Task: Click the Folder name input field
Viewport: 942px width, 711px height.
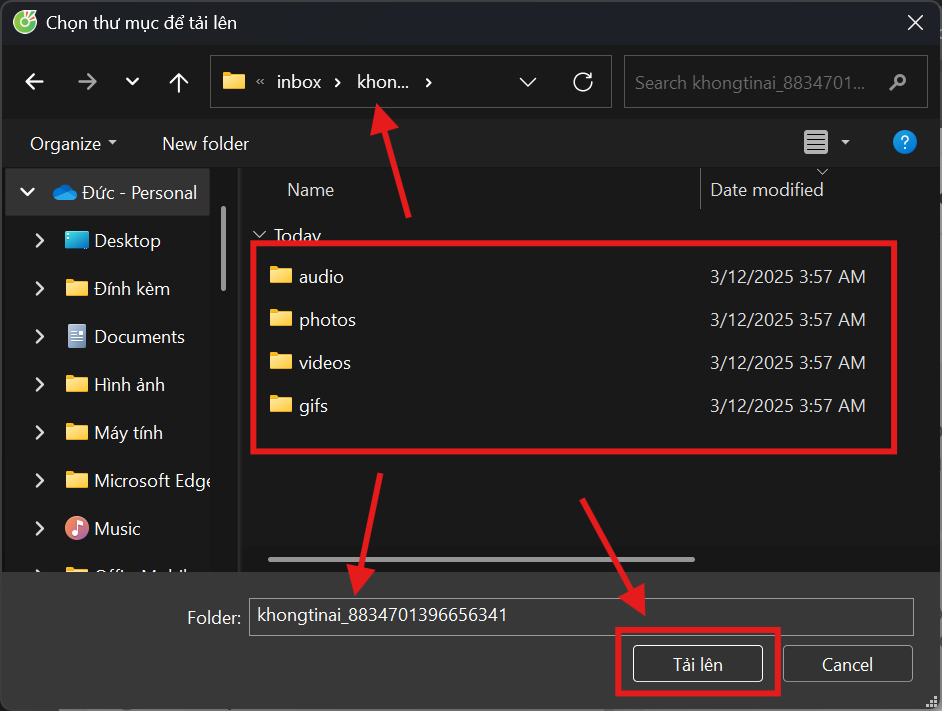Action: click(581, 617)
